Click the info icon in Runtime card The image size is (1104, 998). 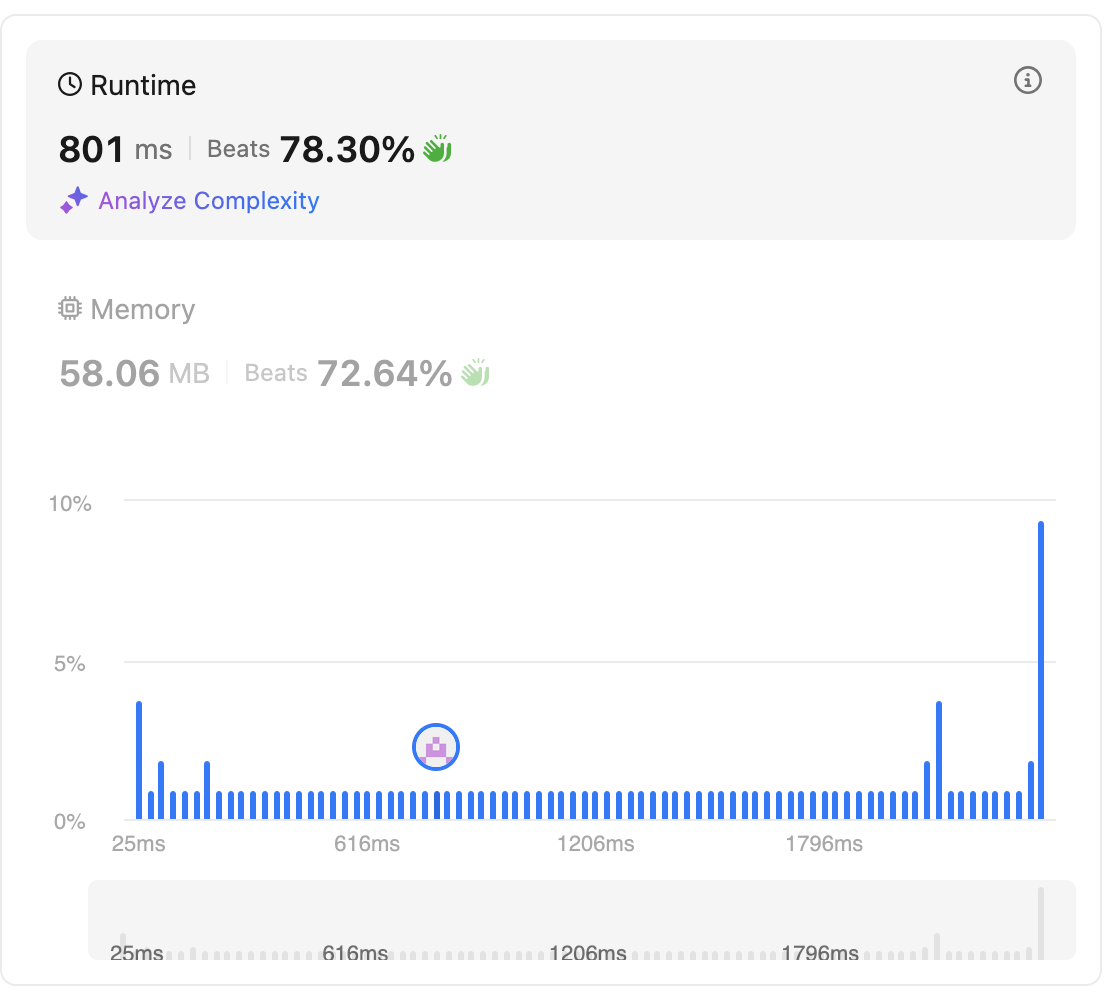tap(1028, 80)
